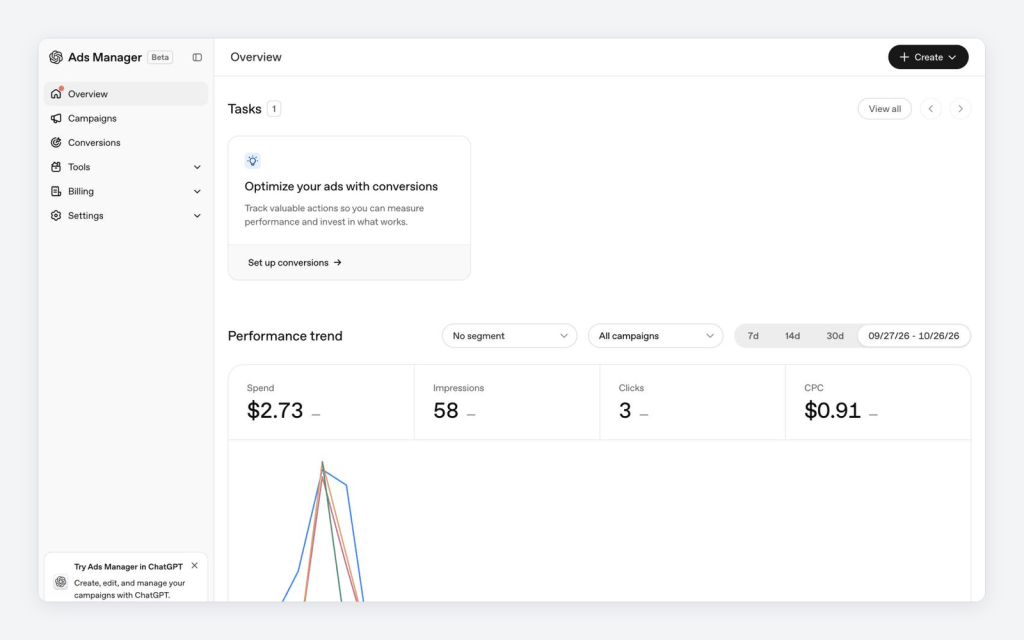The height and width of the screenshot is (640, 1024).
Task: Click the Tools toolbox icon
Action: [x=56, y=167]
